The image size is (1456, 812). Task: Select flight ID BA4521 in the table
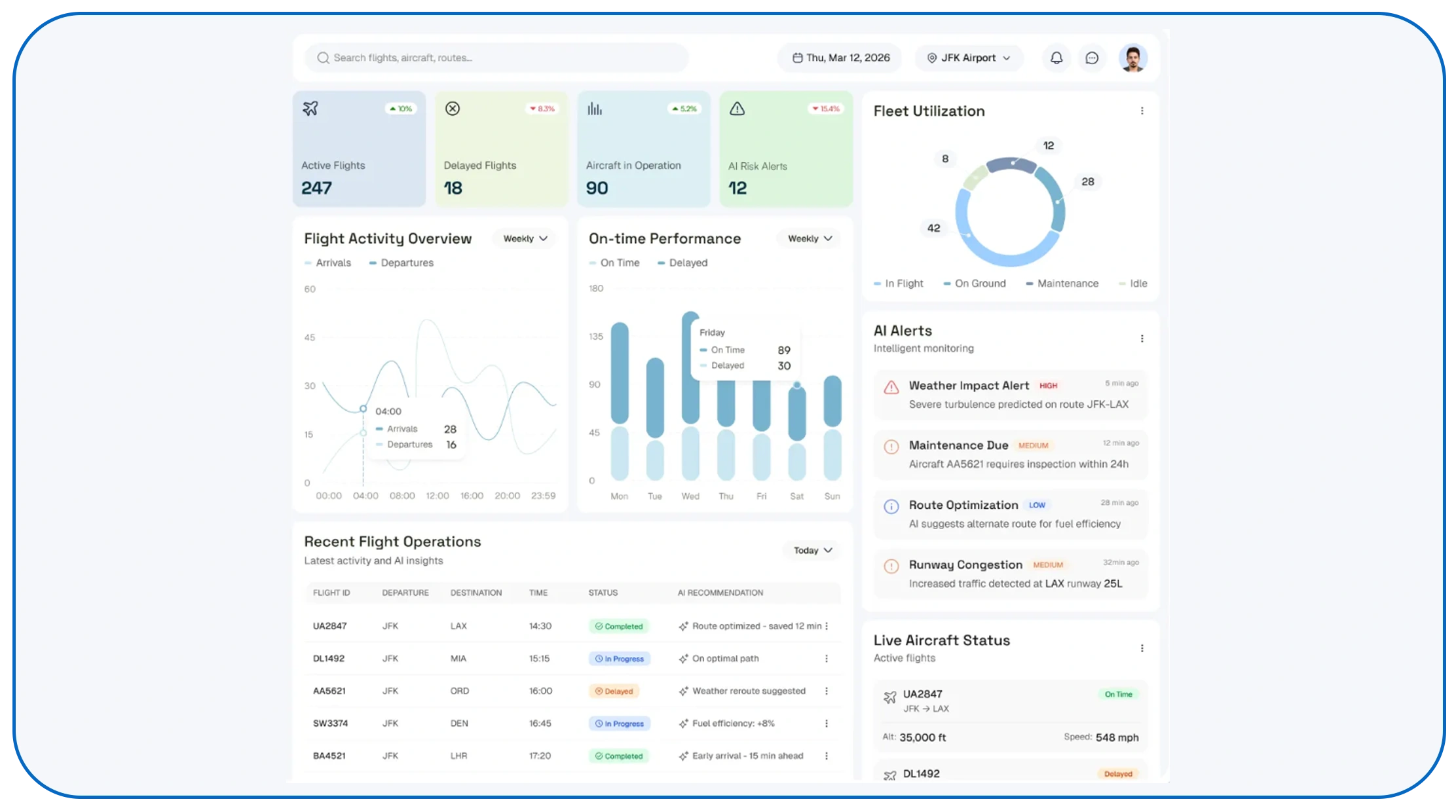click(x=329, y=756)
